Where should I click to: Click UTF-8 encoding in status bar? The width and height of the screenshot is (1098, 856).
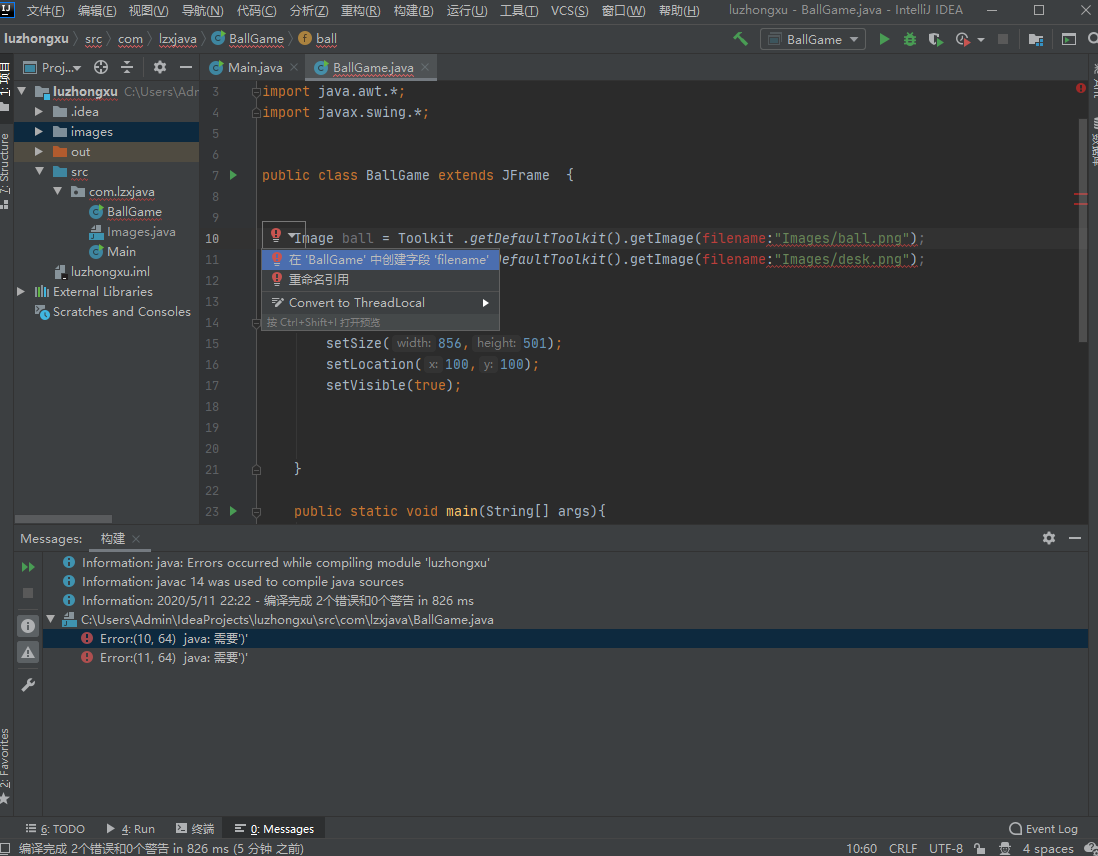945,848
